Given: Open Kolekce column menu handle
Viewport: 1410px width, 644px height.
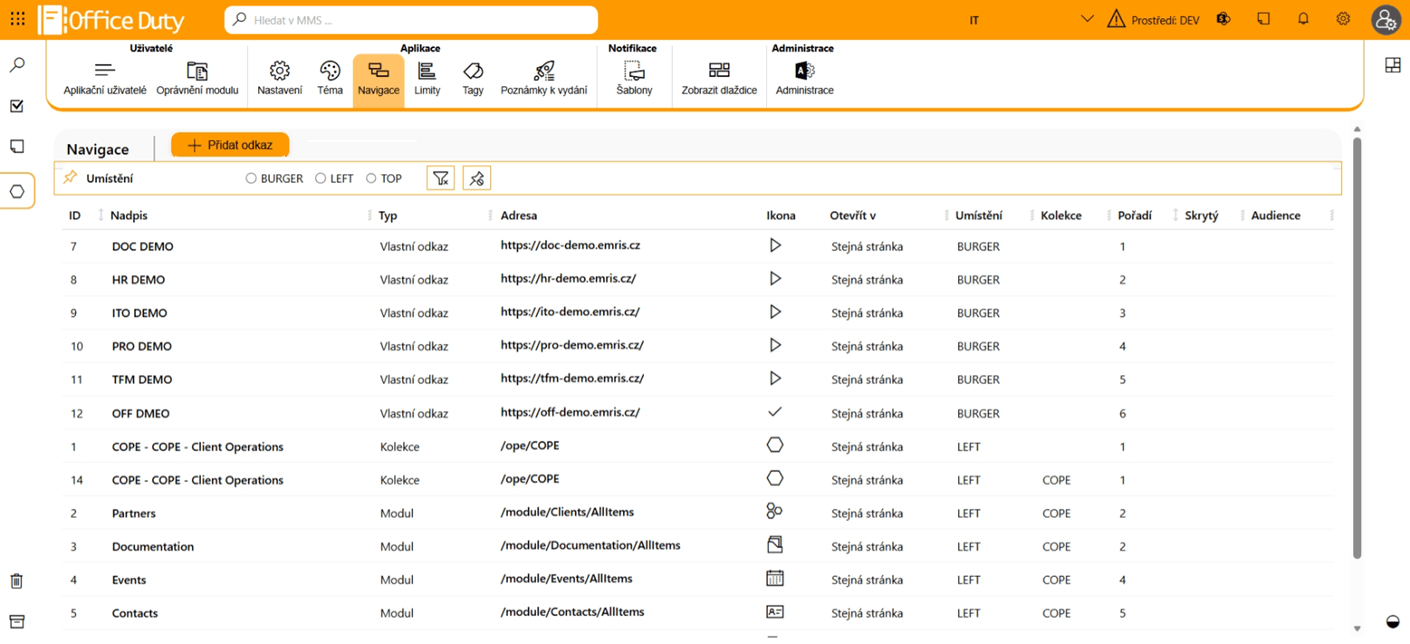Looking at the screenshot, I should (1109, 215).
